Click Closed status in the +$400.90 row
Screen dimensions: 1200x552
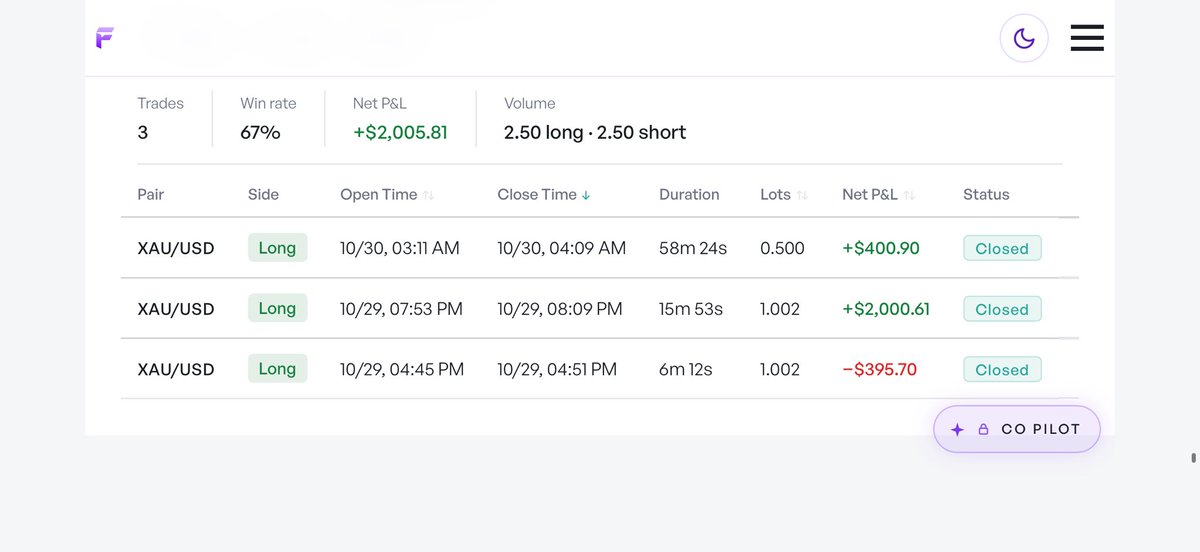(1002, 249)
